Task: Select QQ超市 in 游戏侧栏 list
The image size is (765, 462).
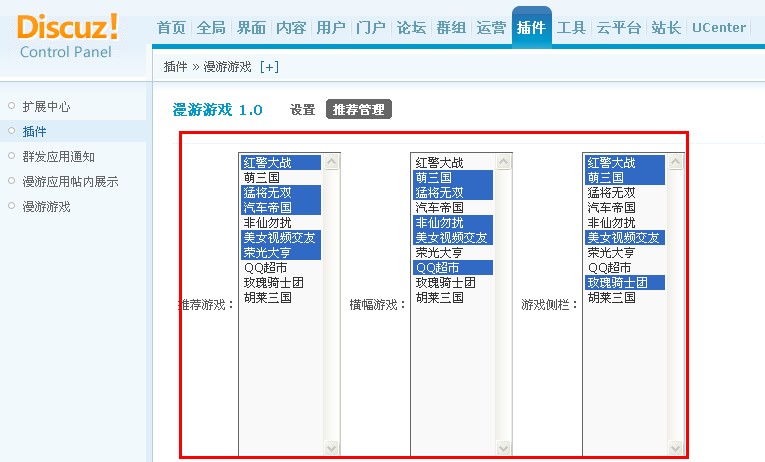Action: click(x=625, y=267)
